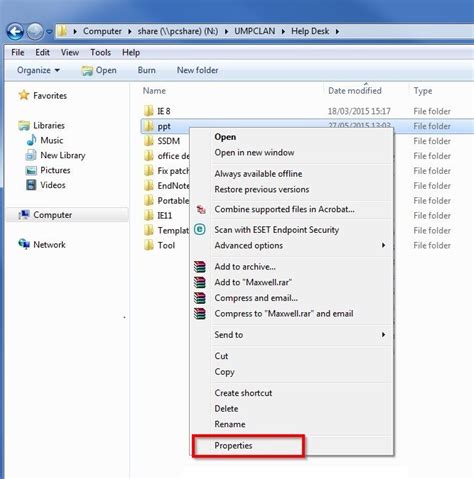The height and width of the screenshot is (479, 474).
Task: Select Computer in the address breadcrumb
Action: [x=102, y=31]
